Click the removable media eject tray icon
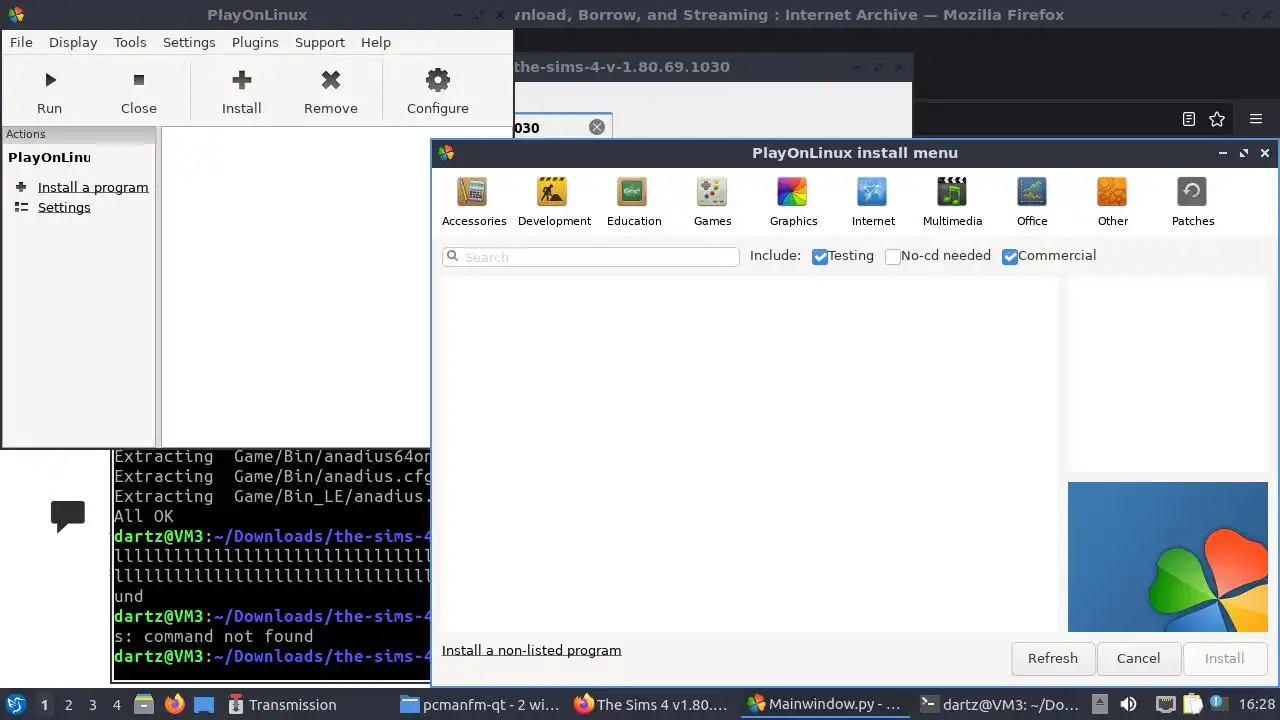This screenshot has height=720, width=1280. (x=1099, y=704)
